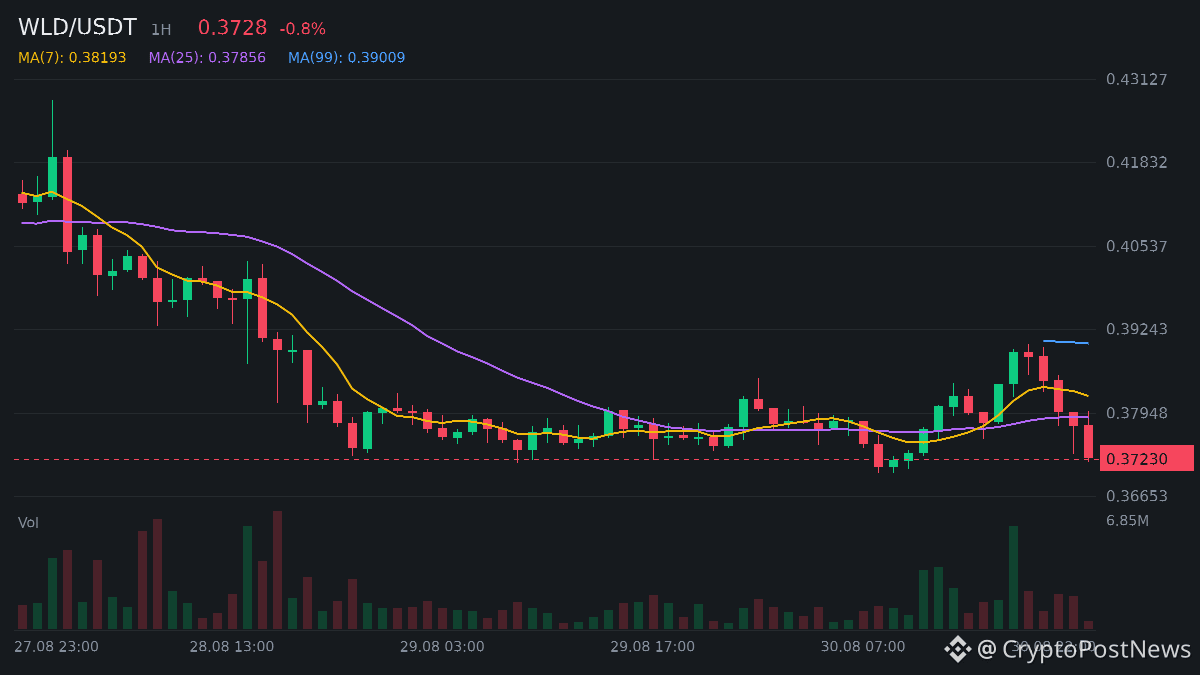1200x675 pixels.
Task: Click the highlighted 0.37230 current price tag
Action: coord(1146,458)
